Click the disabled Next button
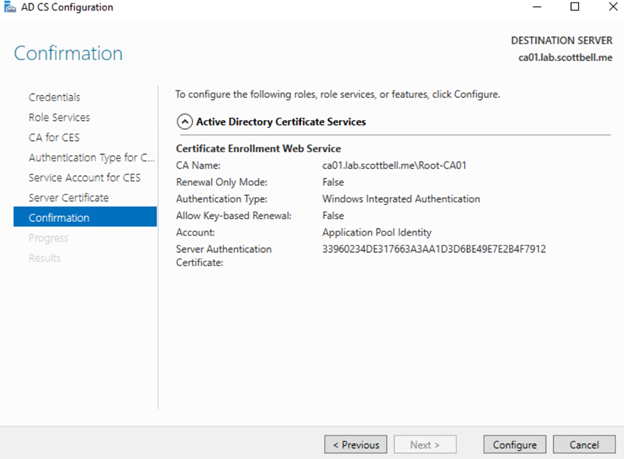Image resolution: width=624 pixels, height=459 pixels. pos(425,444)
